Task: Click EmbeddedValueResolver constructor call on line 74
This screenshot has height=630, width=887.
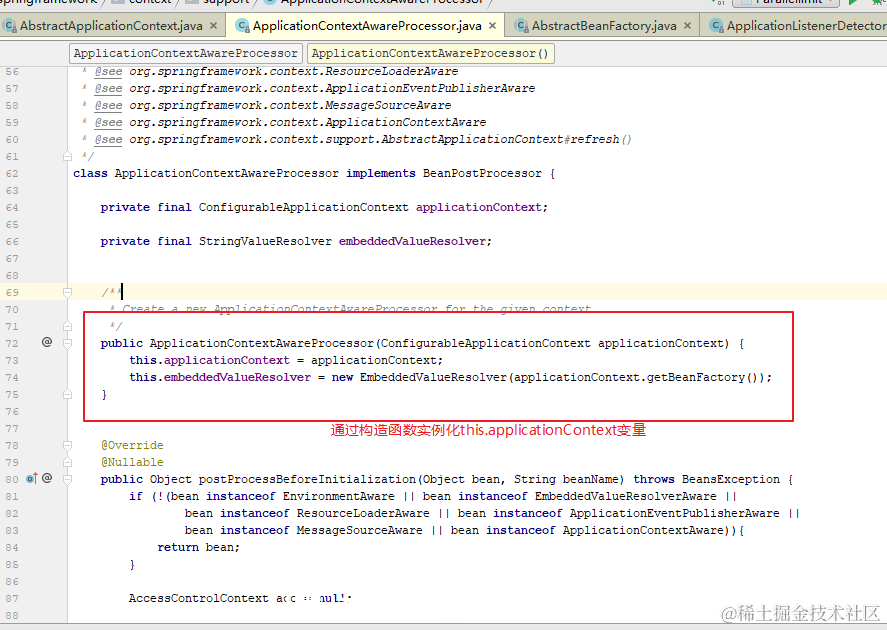Action: click(433, 377)
